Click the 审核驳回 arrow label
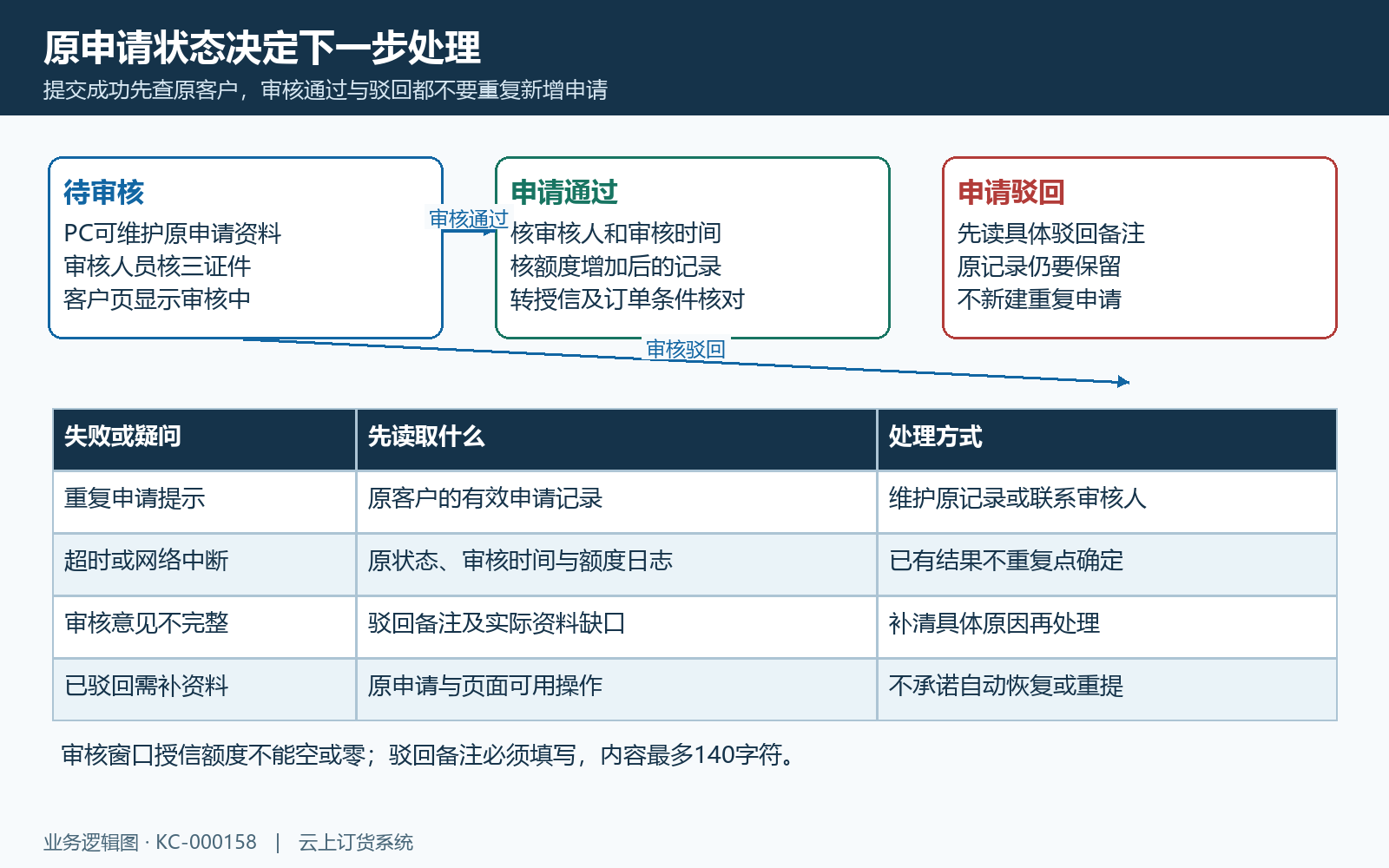The image size is (1389, 868). (x=686, y=349)
